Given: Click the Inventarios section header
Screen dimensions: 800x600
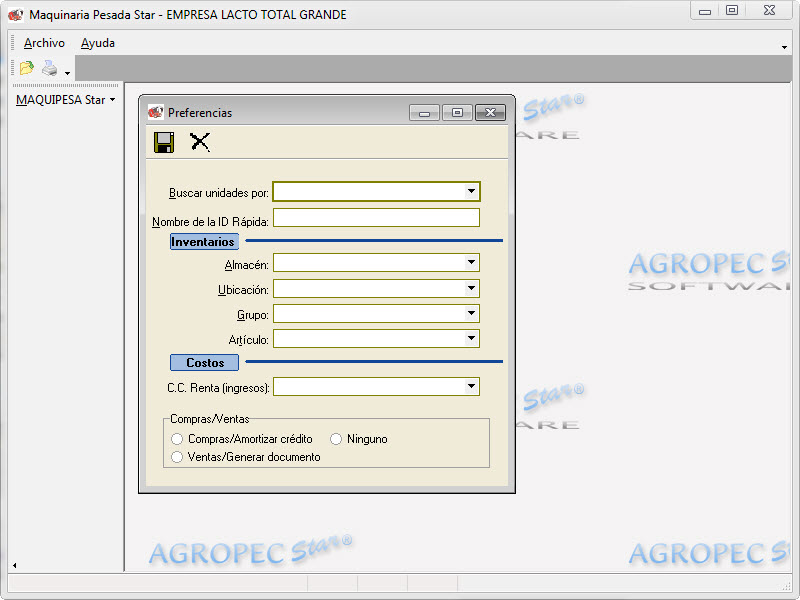Looking at the screenshot, I should 204,242.
